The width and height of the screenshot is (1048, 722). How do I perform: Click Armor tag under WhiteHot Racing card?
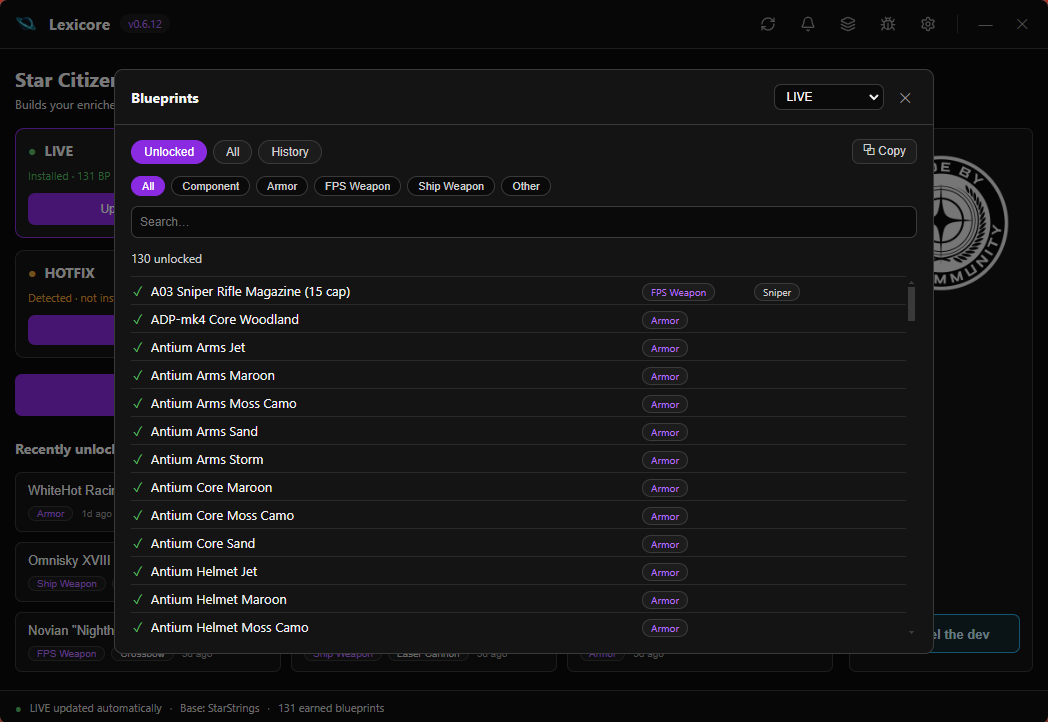pyautogui.click(x=51, y=513)
